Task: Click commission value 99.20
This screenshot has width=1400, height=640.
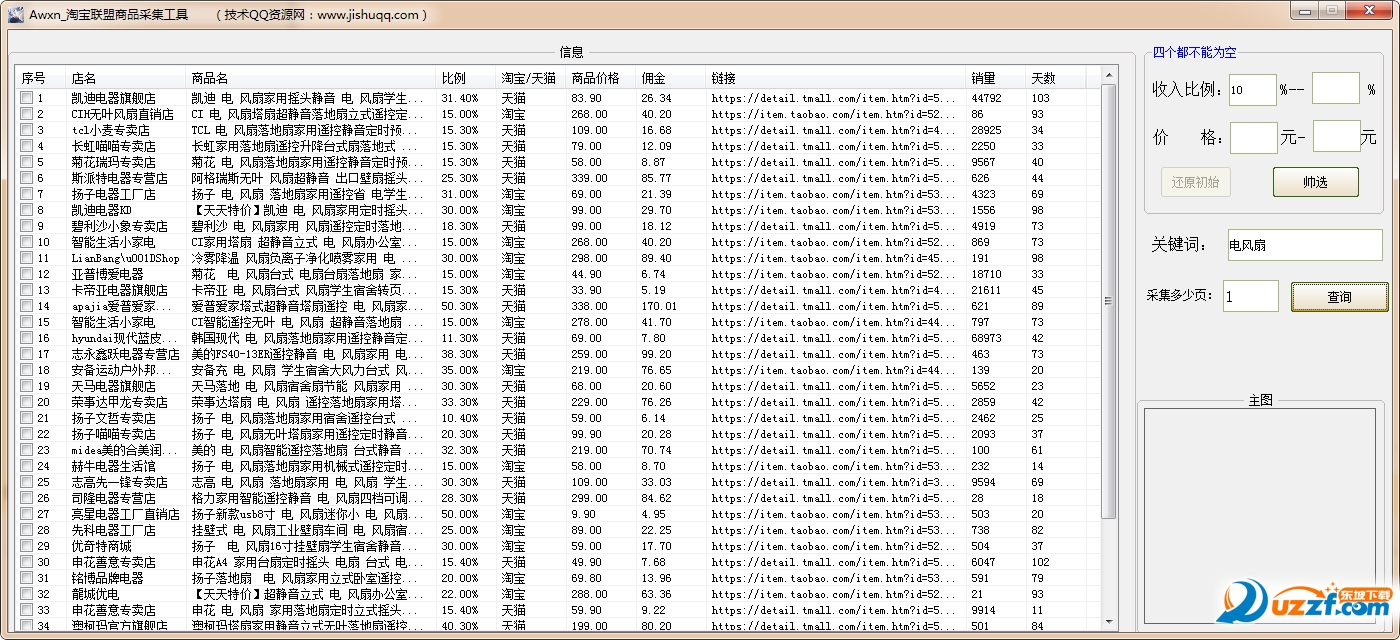Action: coord(656,354)
